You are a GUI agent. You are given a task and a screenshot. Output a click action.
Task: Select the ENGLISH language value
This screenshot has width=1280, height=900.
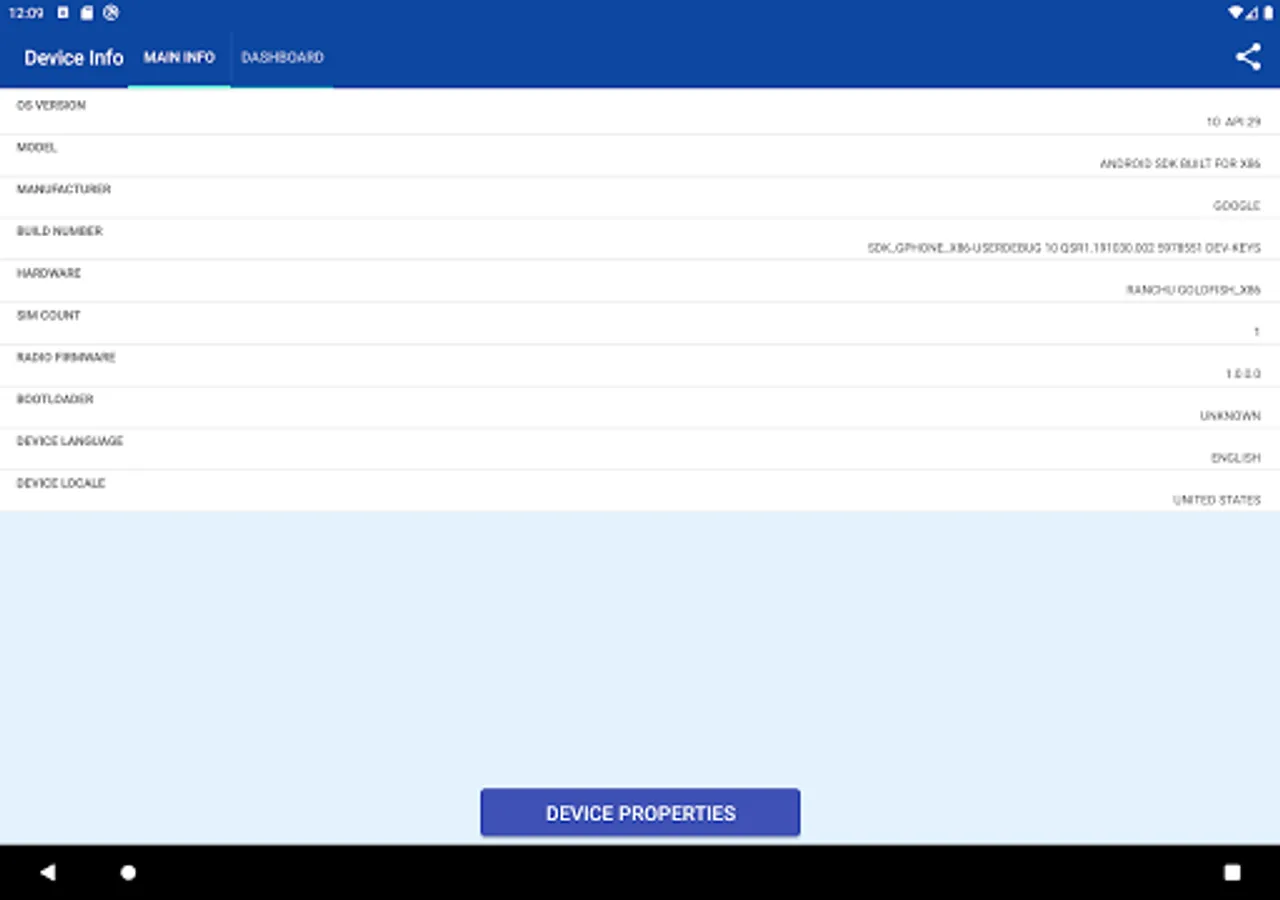1236,458
